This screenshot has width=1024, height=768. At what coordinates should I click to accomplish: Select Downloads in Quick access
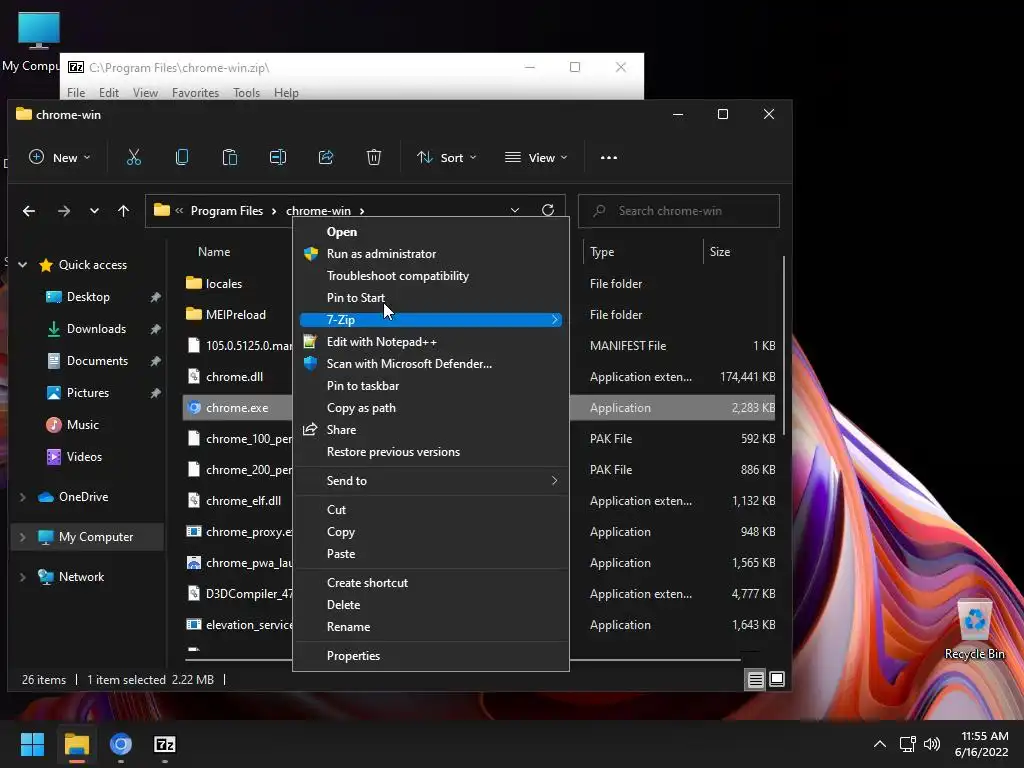click(96, 329)
